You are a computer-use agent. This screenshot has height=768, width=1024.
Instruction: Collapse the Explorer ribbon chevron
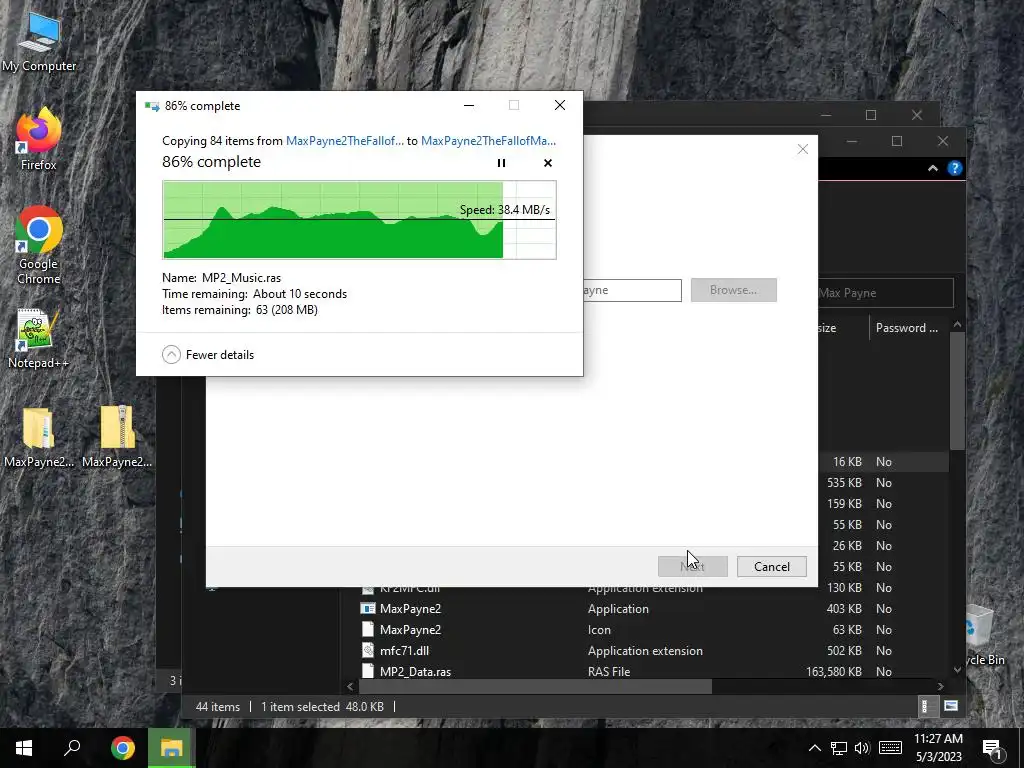pyautogui.click(x=933, y=168)
